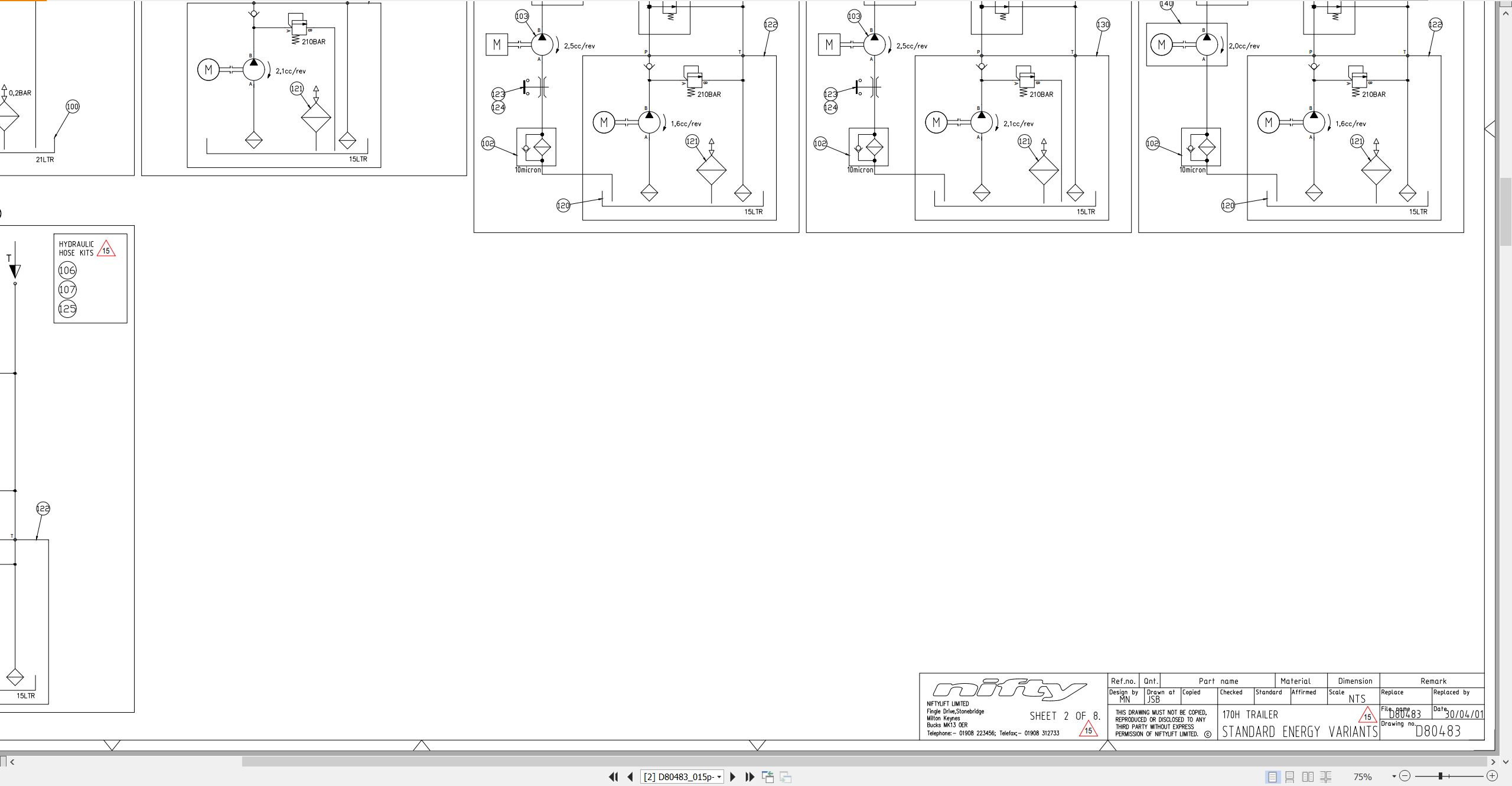Click the vertical scrollbar thumb
Viewport: 1512px width, 786px height.
(x=1506, y=212)
